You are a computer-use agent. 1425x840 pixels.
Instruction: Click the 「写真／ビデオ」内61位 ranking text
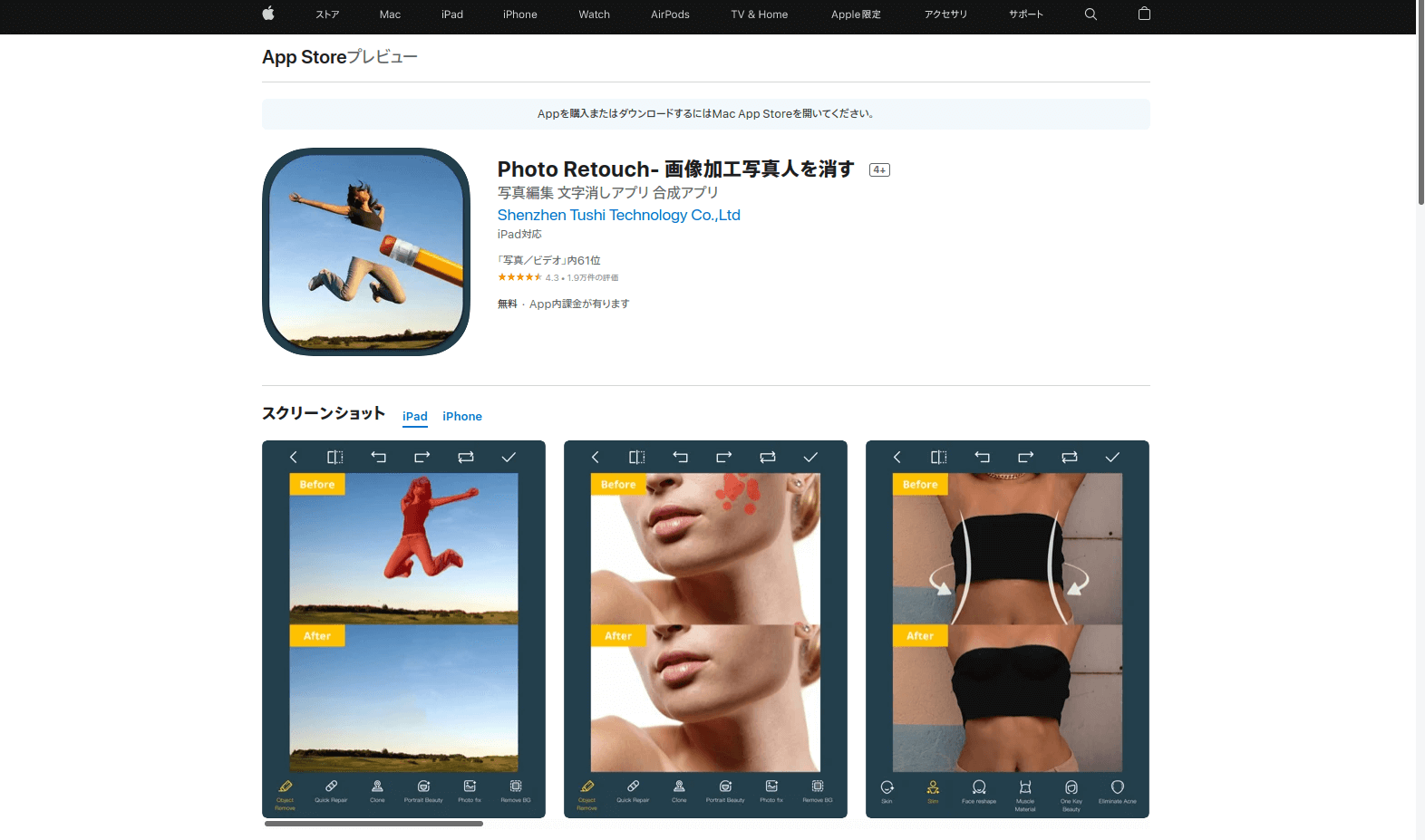tap(549, 260)
